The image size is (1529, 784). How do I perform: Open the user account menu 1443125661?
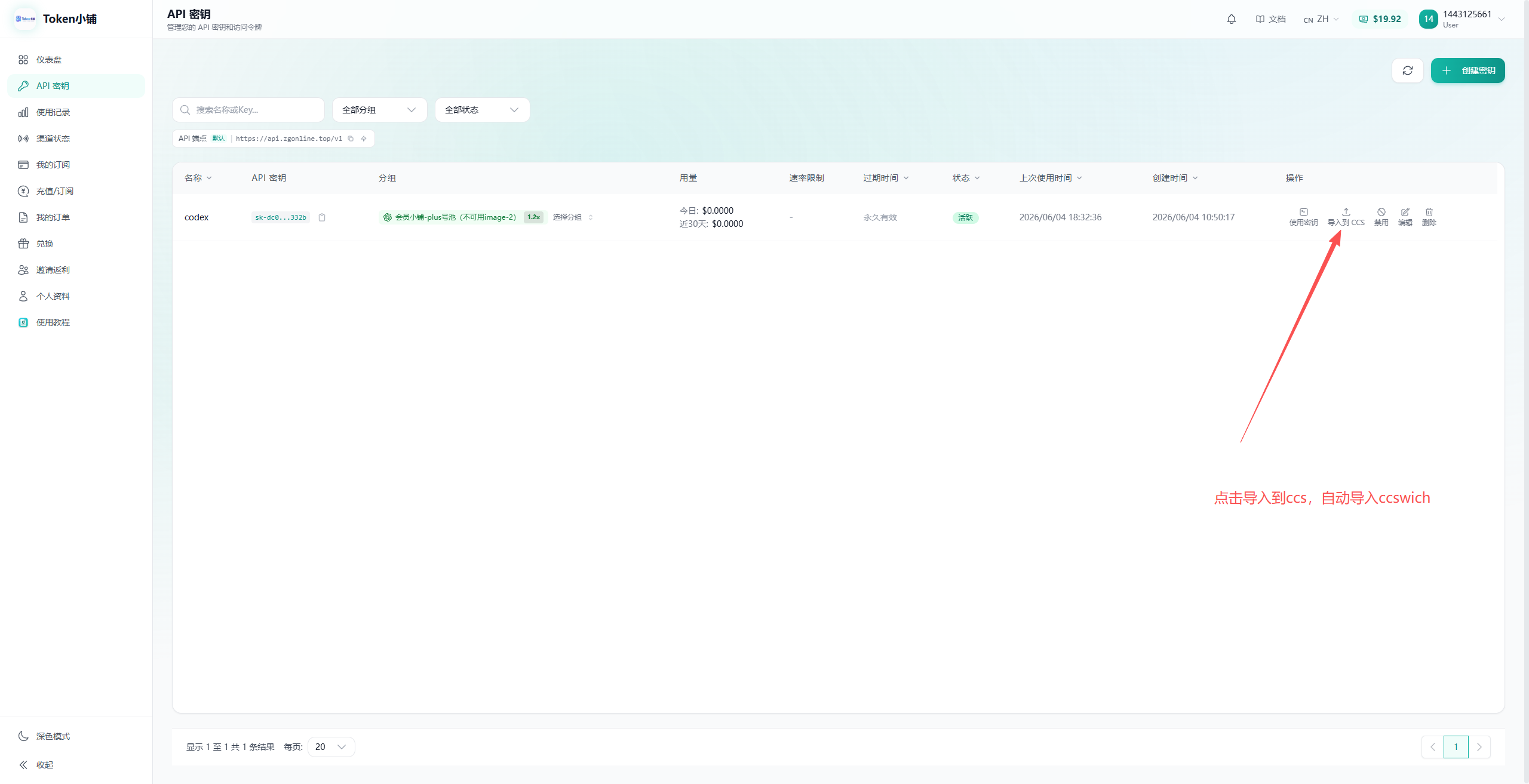[x=1462, y=19]
